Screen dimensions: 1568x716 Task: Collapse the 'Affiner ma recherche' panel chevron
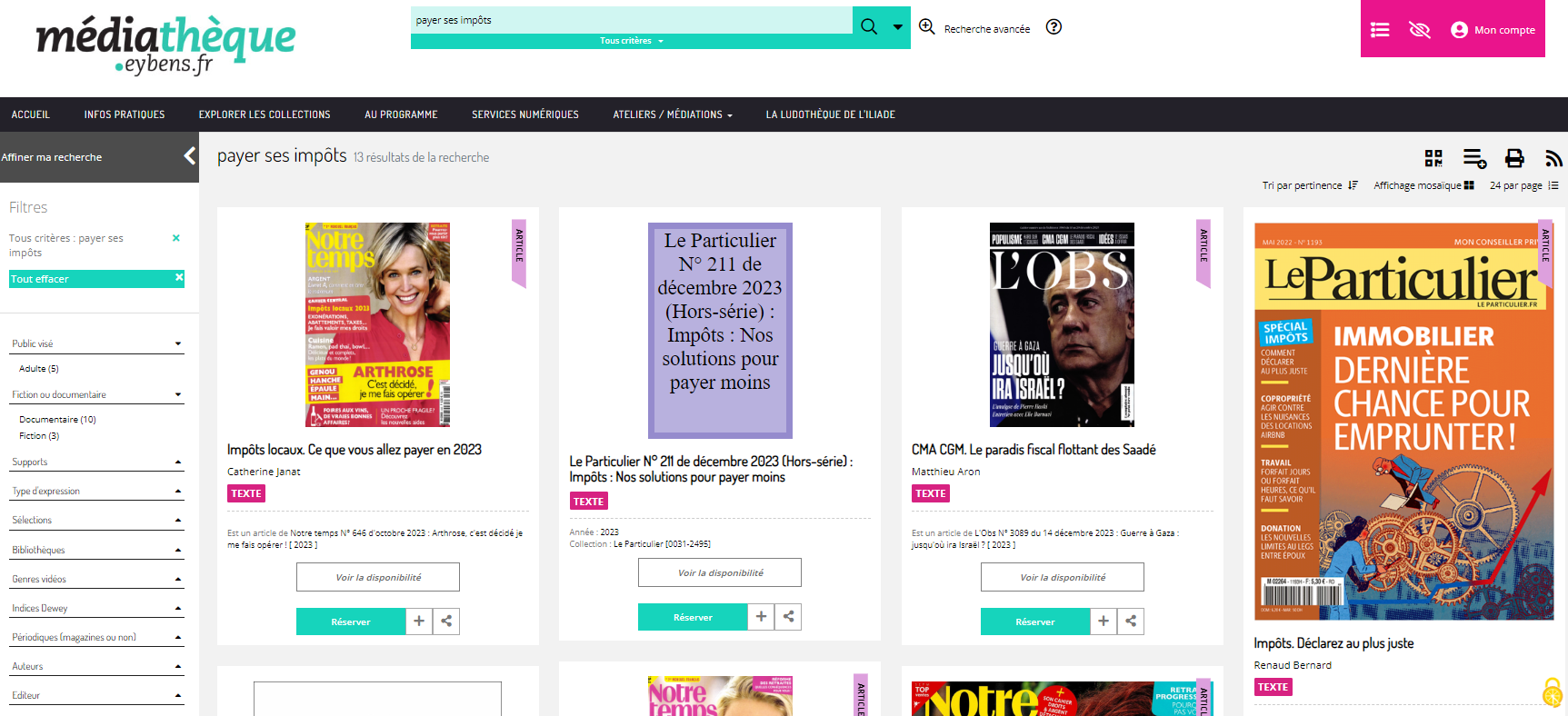click(189, 156)
